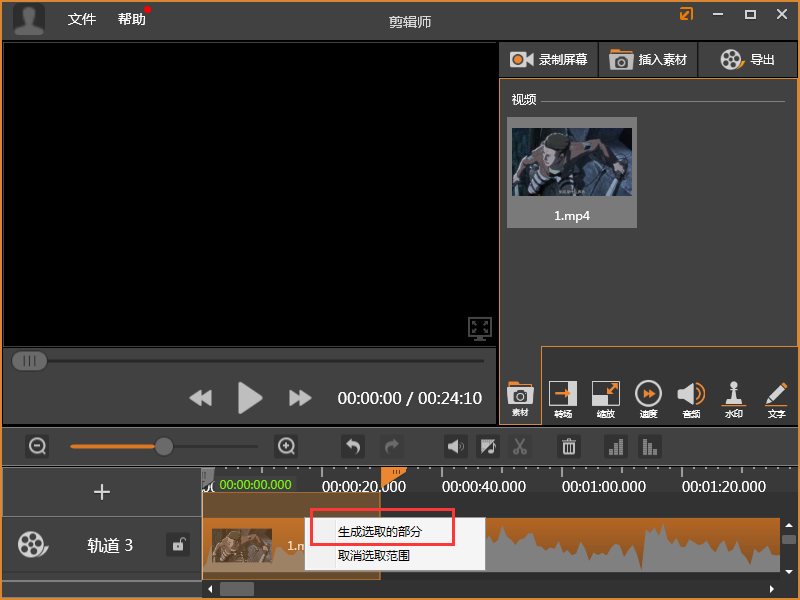Click the zoom-in magnifier on timeline toolbar
The height and width of the screenshot is (600, 800).
[x=286, y=447]
